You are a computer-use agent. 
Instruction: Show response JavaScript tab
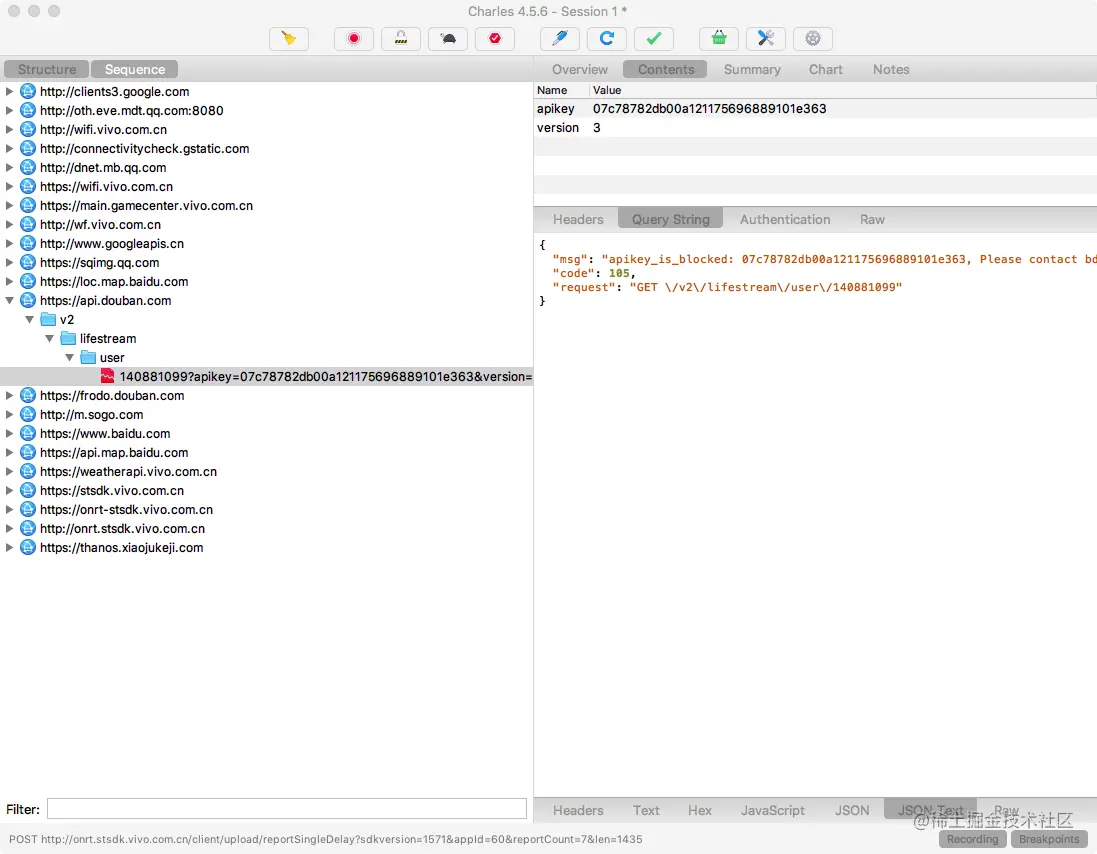pyautogui.click(x=772, y=810)
